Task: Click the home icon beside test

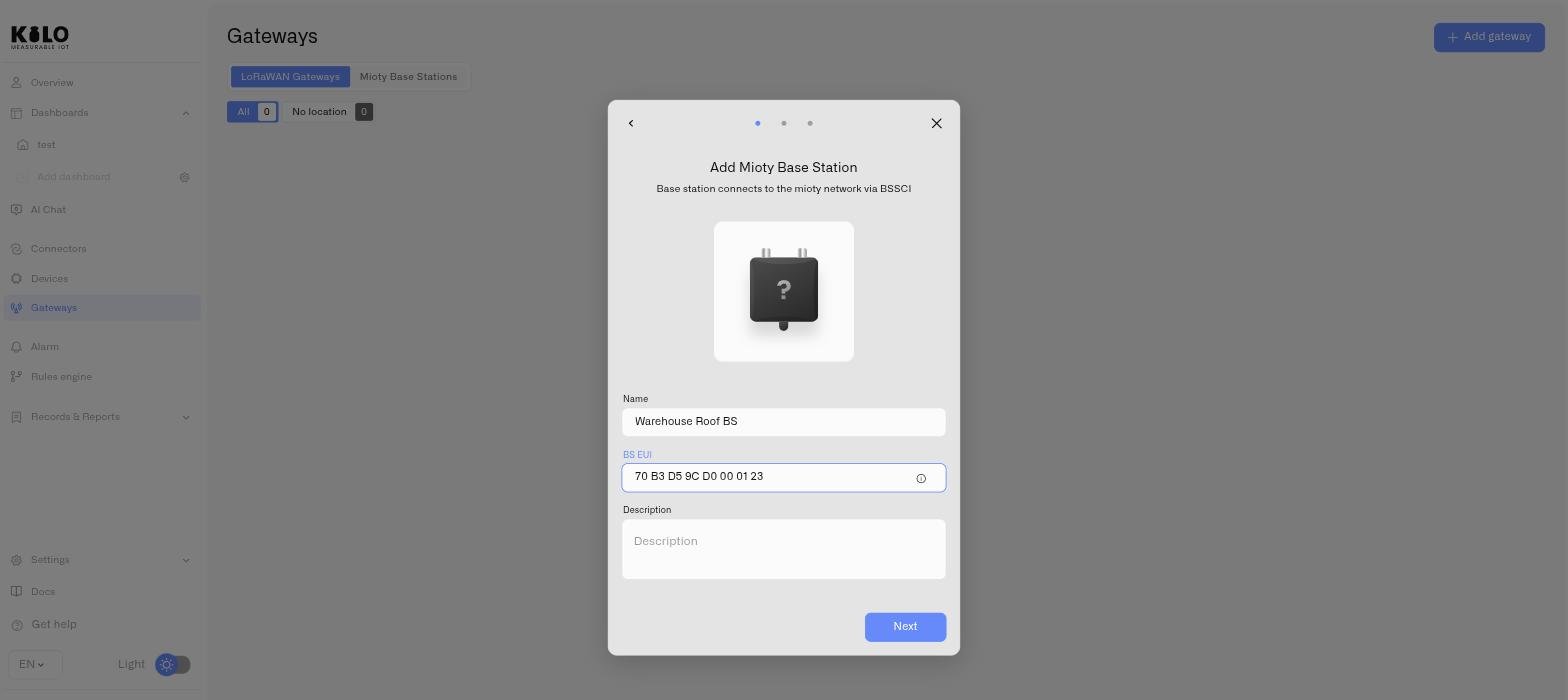Action: click(23, 145)
